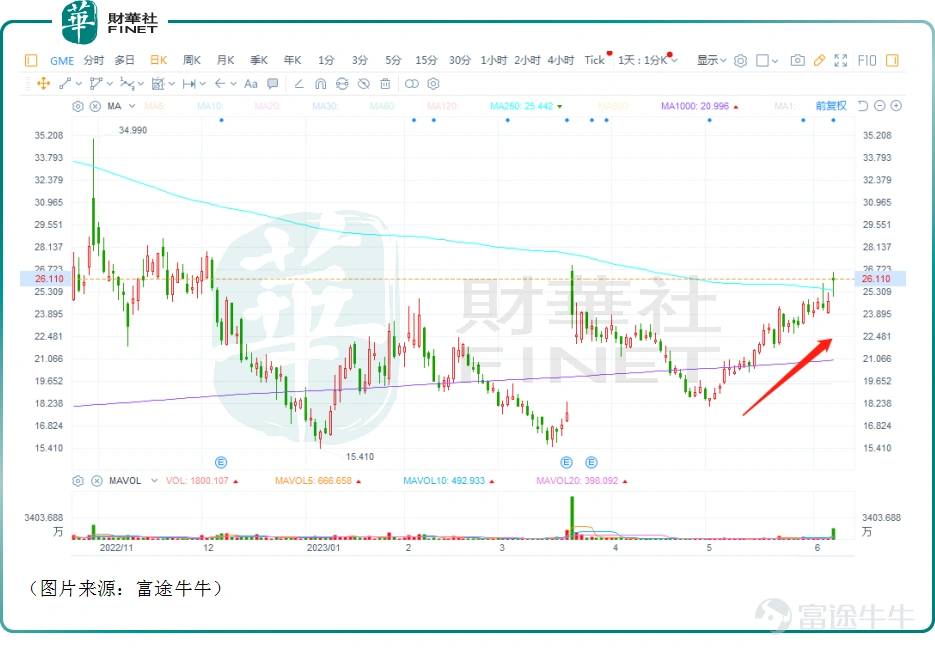
Task: Open MAVOL indicator settings gear
Action: (x=78, y=481)
